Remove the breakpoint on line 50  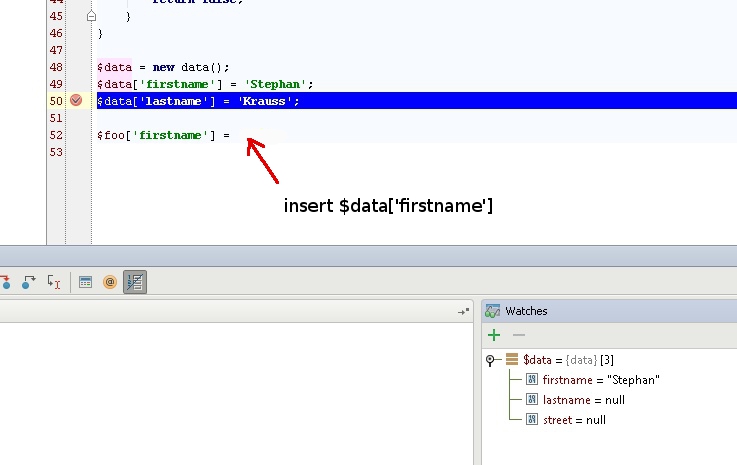tap(76, 100)
